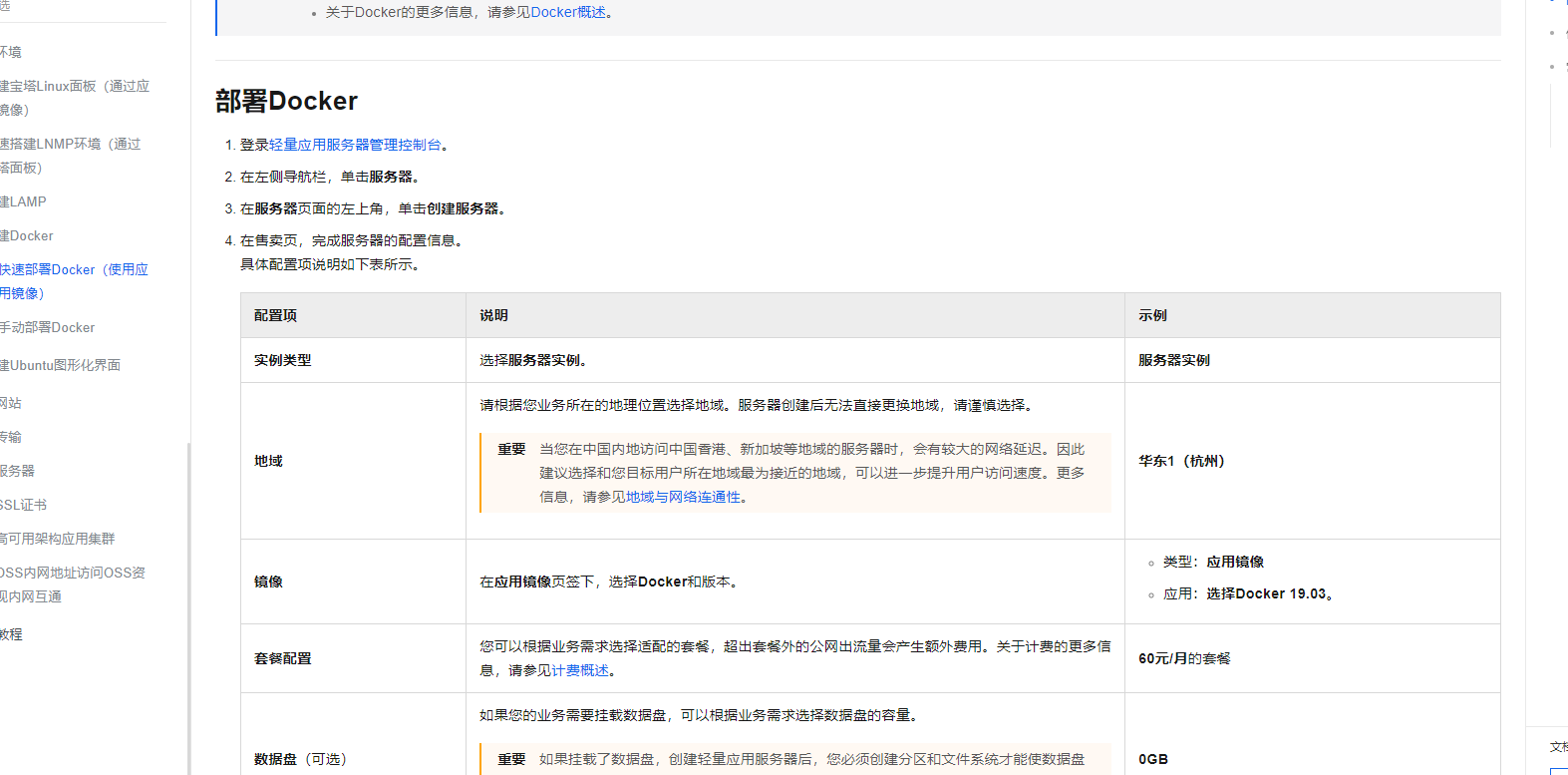This screenshot has width=1568, height=775.
Task: Open the 地域与网络连通性 link
Action: 683,497
